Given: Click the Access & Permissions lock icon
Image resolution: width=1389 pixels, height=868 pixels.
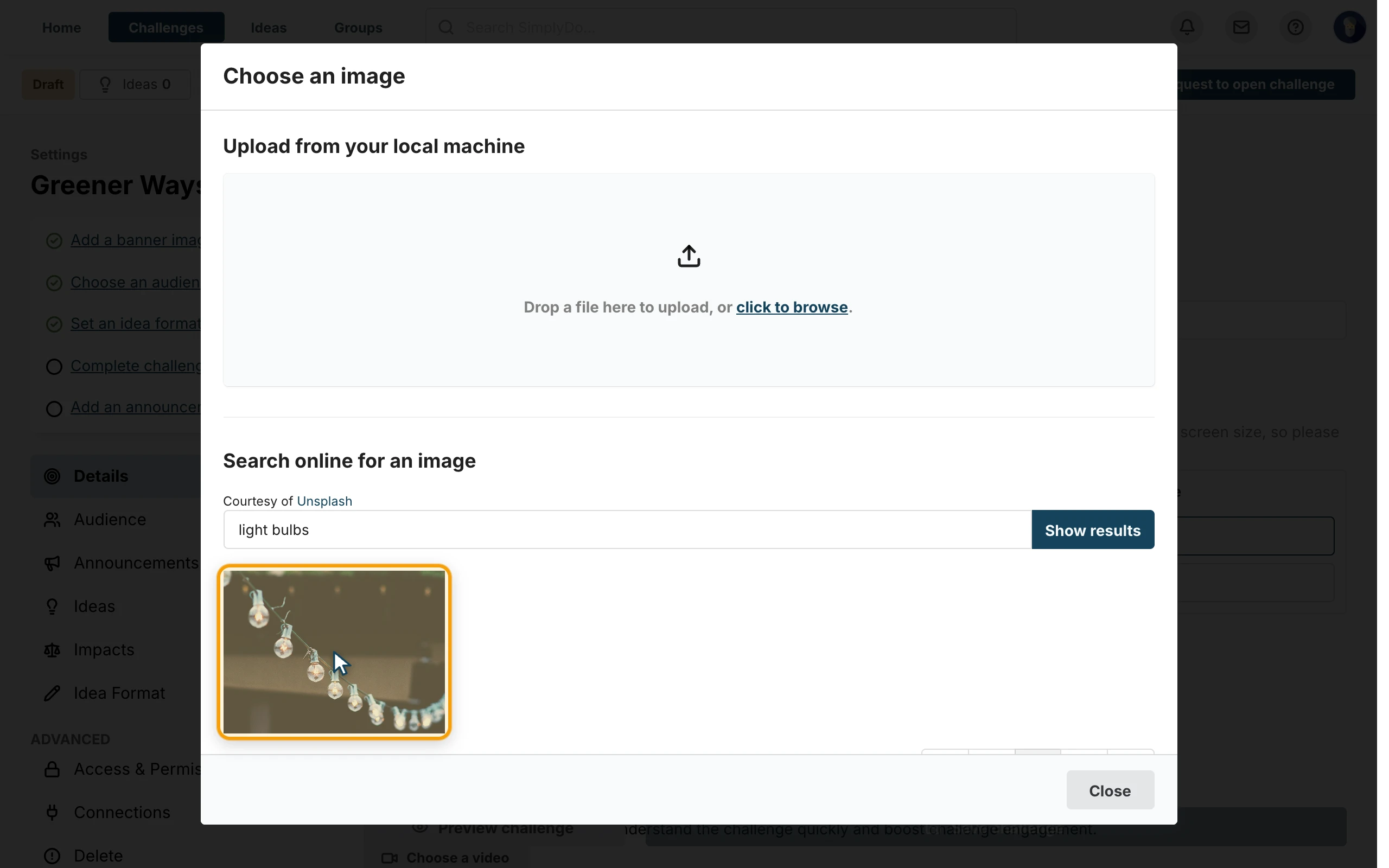Looking at the screenshot, I should click(52, 769).
